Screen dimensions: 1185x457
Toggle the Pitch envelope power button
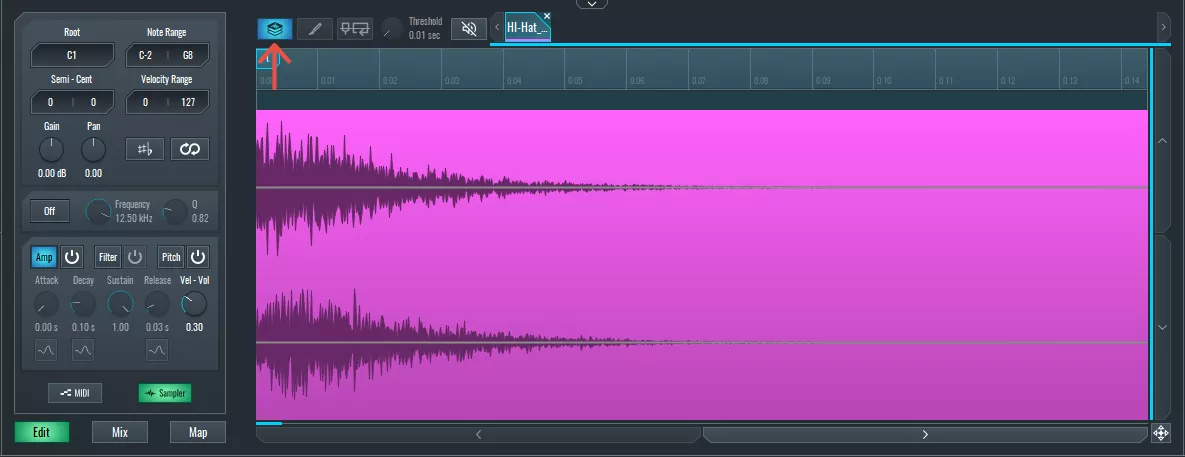coord(197,258)
